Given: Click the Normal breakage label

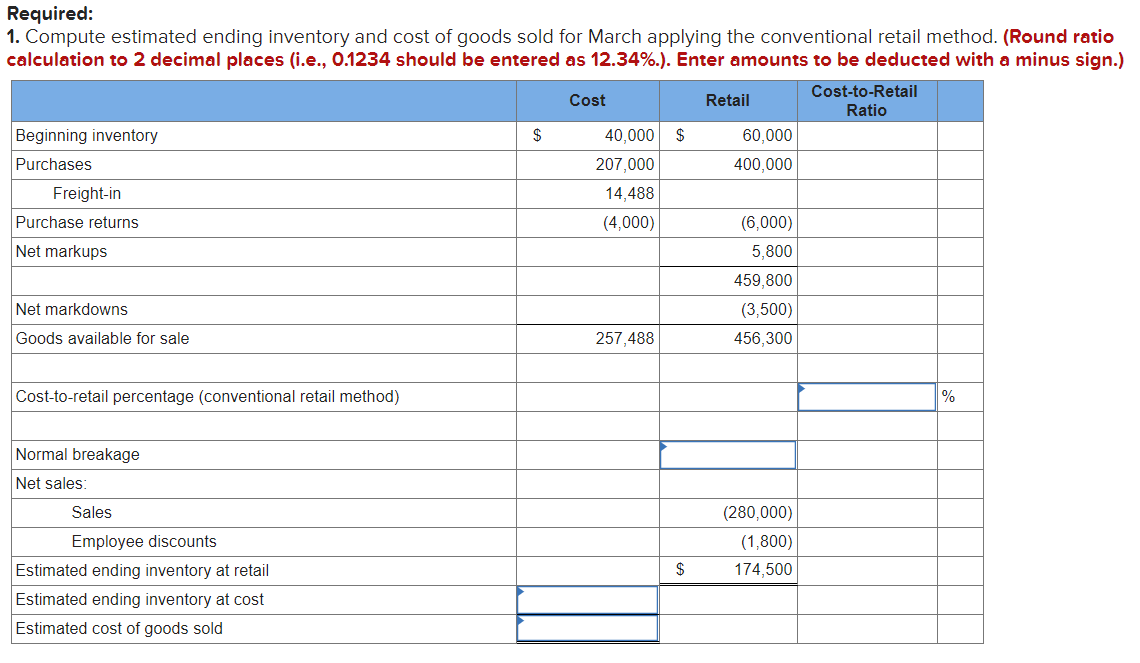Looking at the screenshot, I should pos(78,455).
